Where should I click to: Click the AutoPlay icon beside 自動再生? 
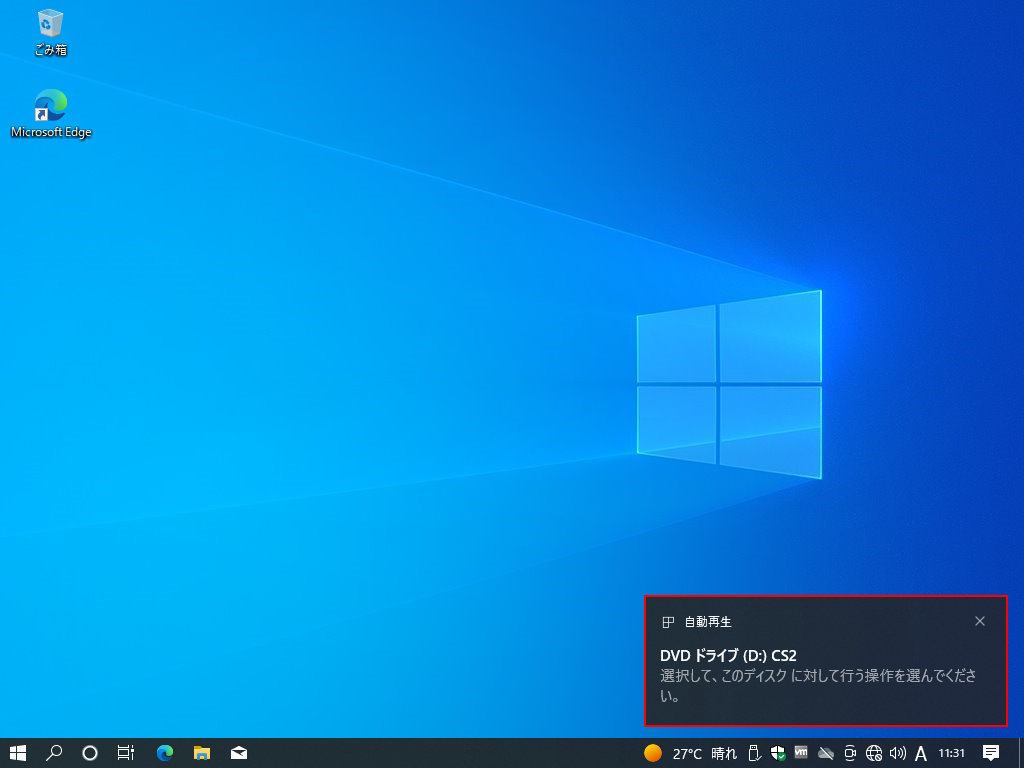pos(667,622)
